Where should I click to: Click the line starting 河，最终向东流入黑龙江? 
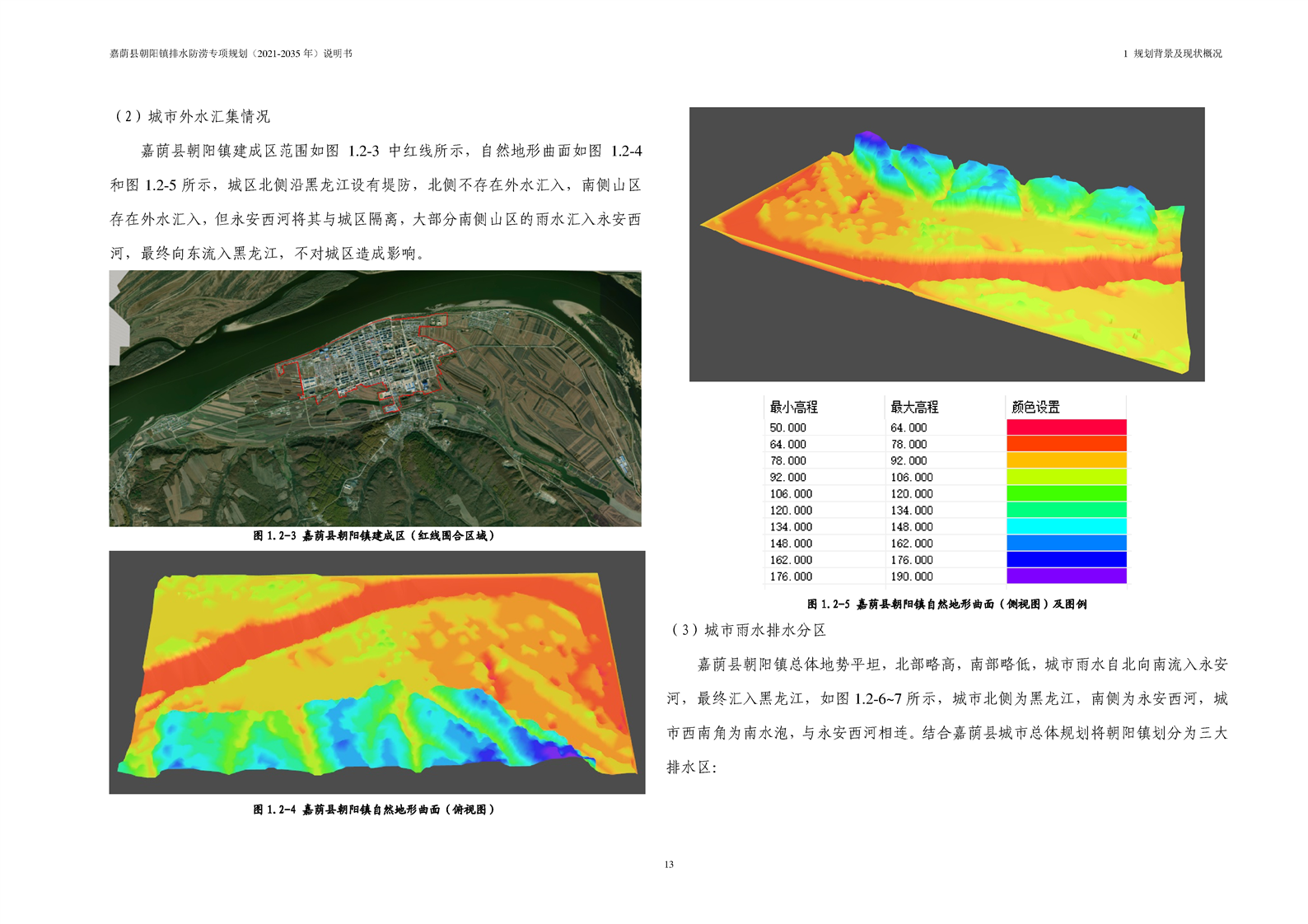click(270, 253)
